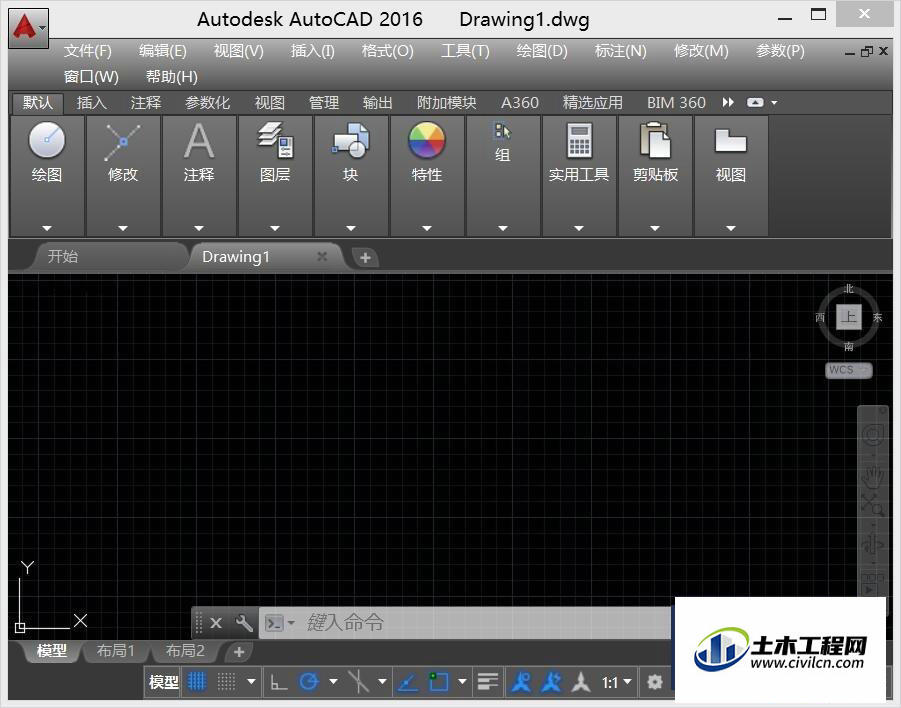The height and width of the screenshot is (708, 901).
Task: Toggle object snap tracking icon
Action: [408, 682]
